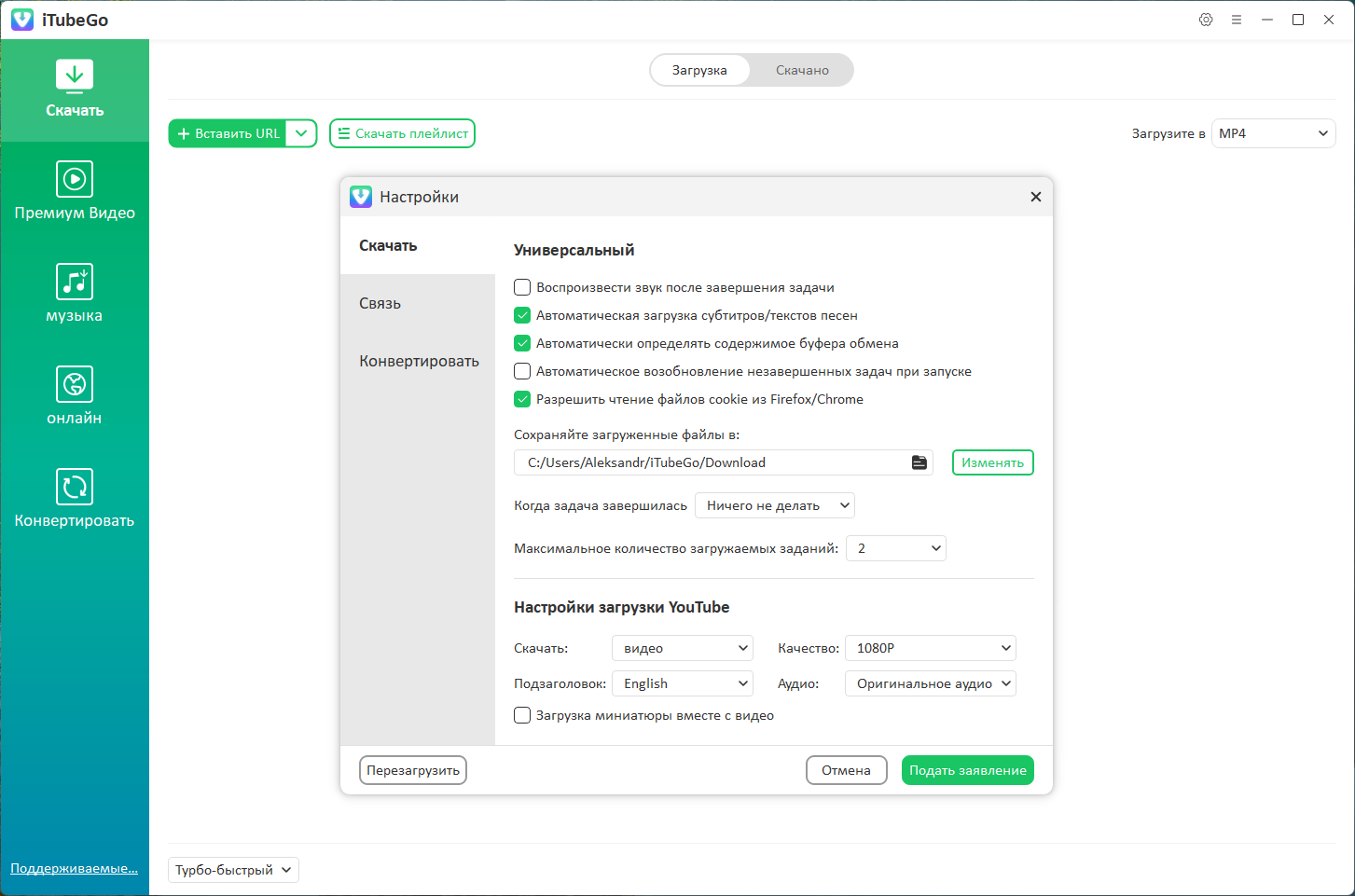Enable playing sound after task completion
Screen dimensions: 1355x896
click(522, 287)
